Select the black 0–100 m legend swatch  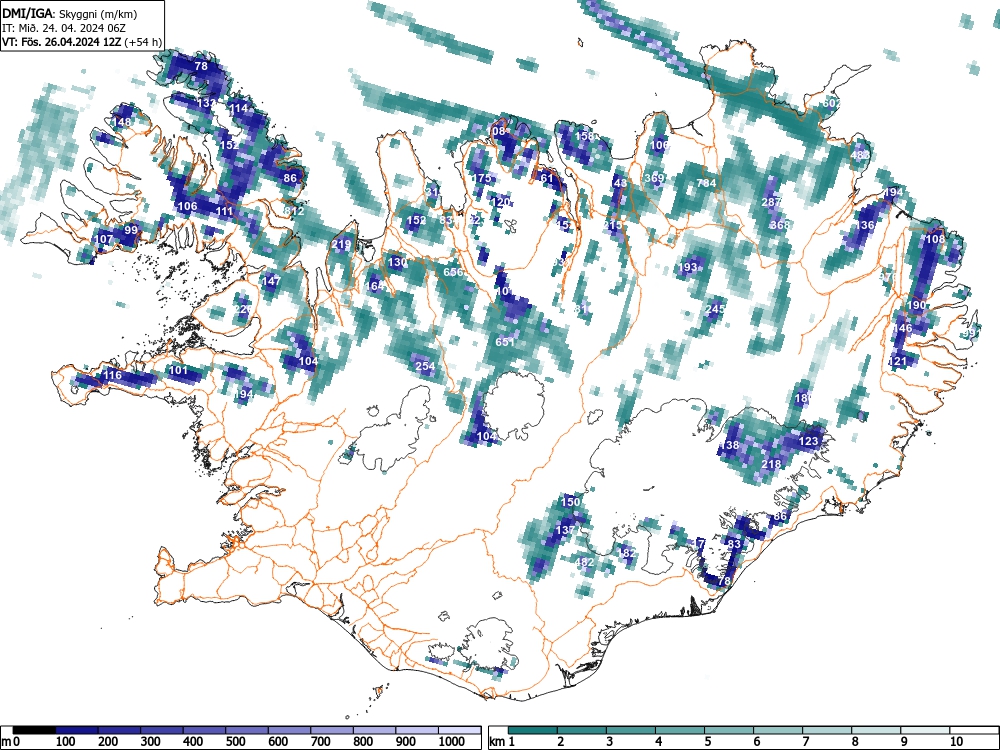tap(34, 730)
